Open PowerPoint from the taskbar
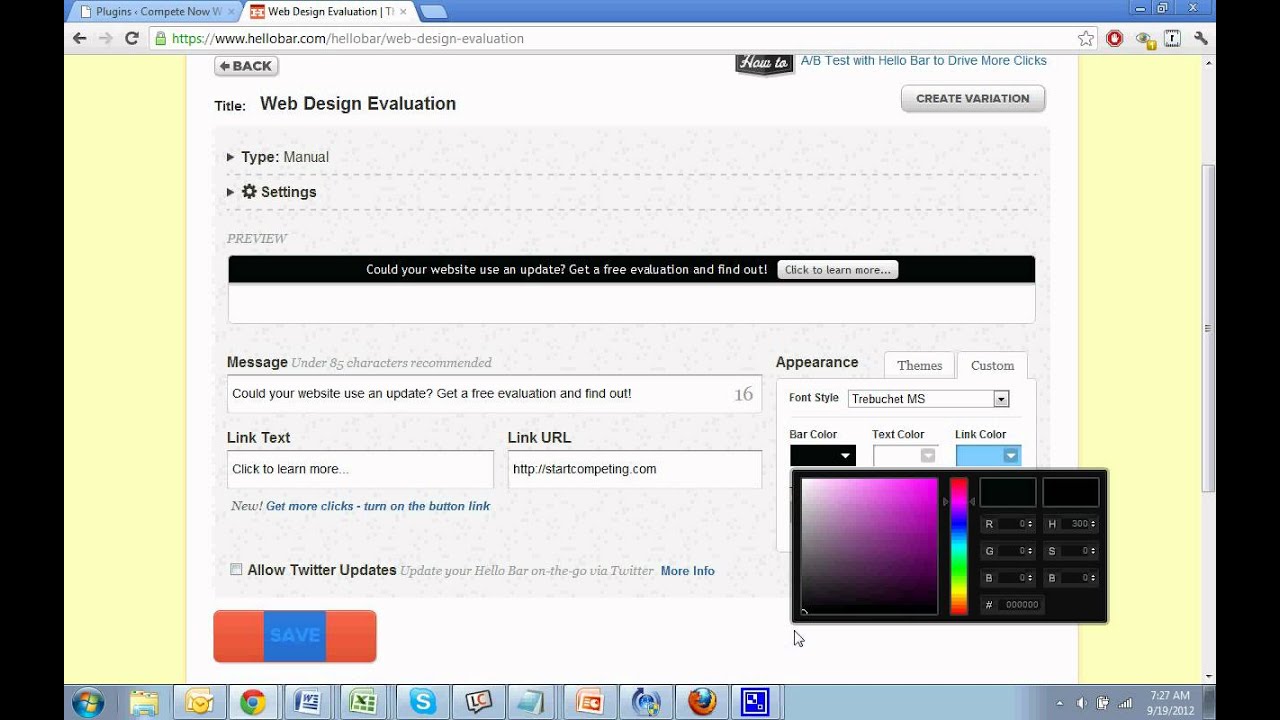 [589, 703]
